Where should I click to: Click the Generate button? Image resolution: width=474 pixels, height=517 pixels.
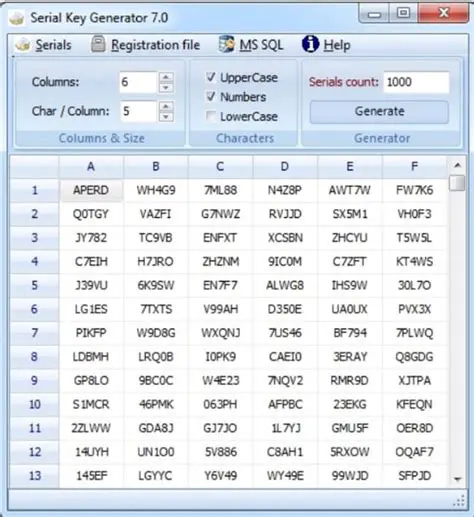(x=379, y=112)
